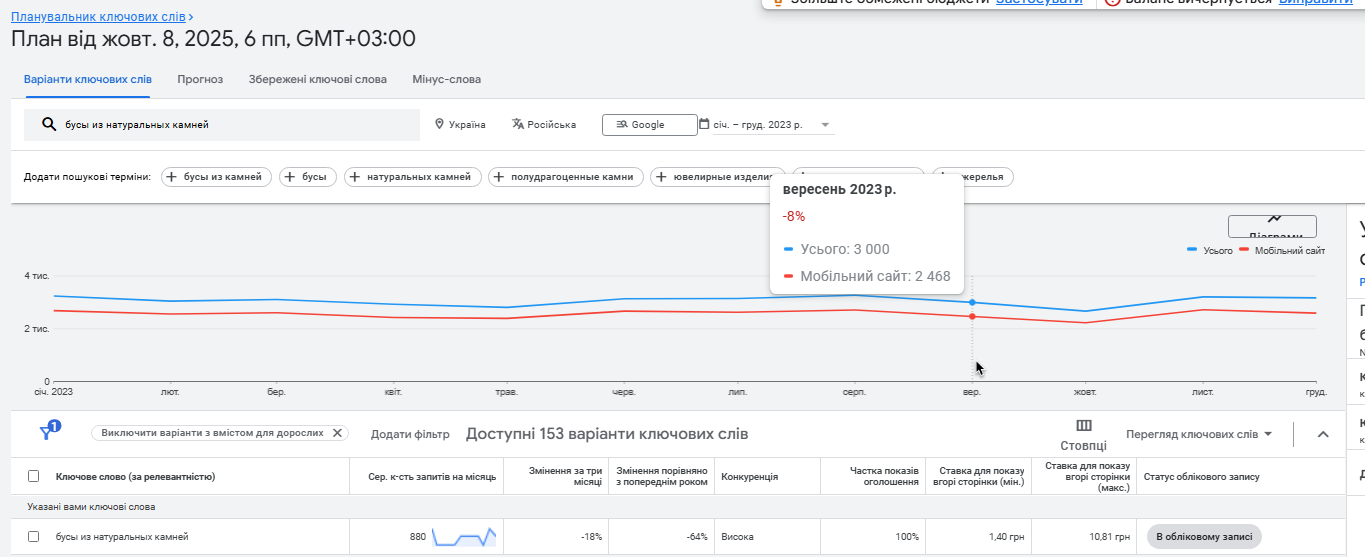Image resolution: width=1365 pixels, height=557 pixels.
Task: Open the Збережені ключові слова tab
Action: click(x=317, y=79)
